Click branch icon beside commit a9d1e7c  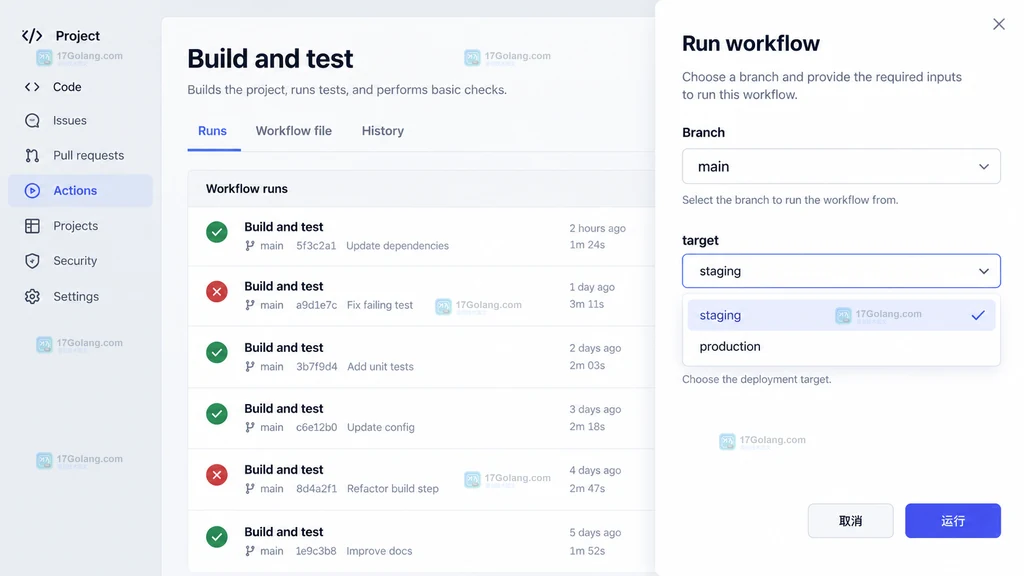(x=249, y=305)
